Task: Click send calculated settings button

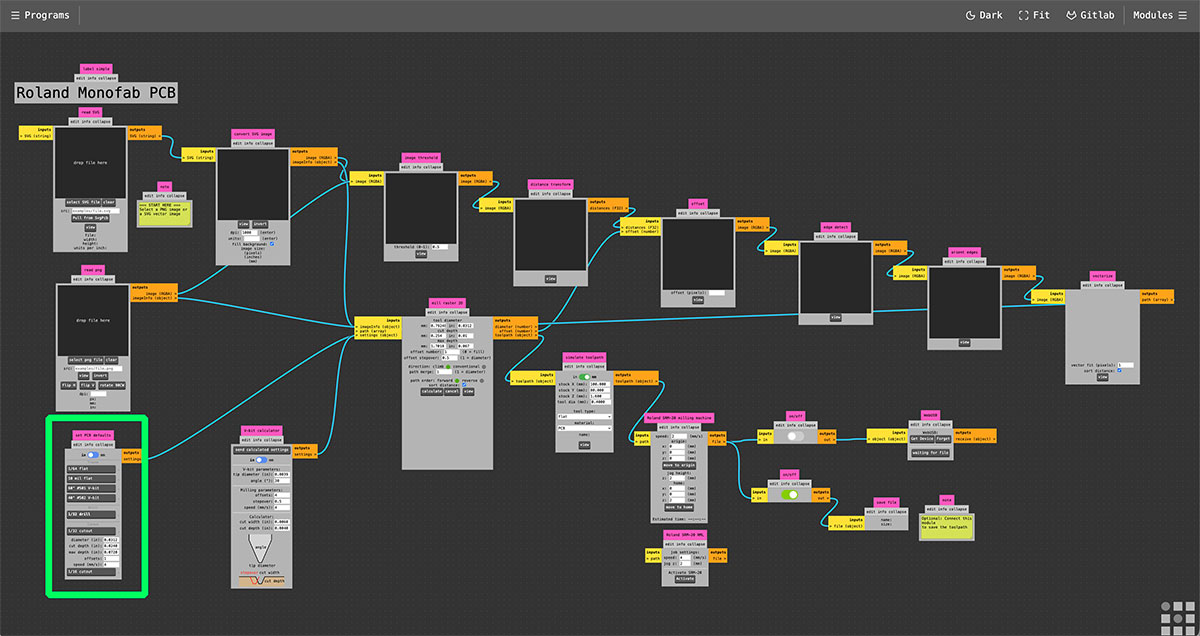Action: coord(262,450)
